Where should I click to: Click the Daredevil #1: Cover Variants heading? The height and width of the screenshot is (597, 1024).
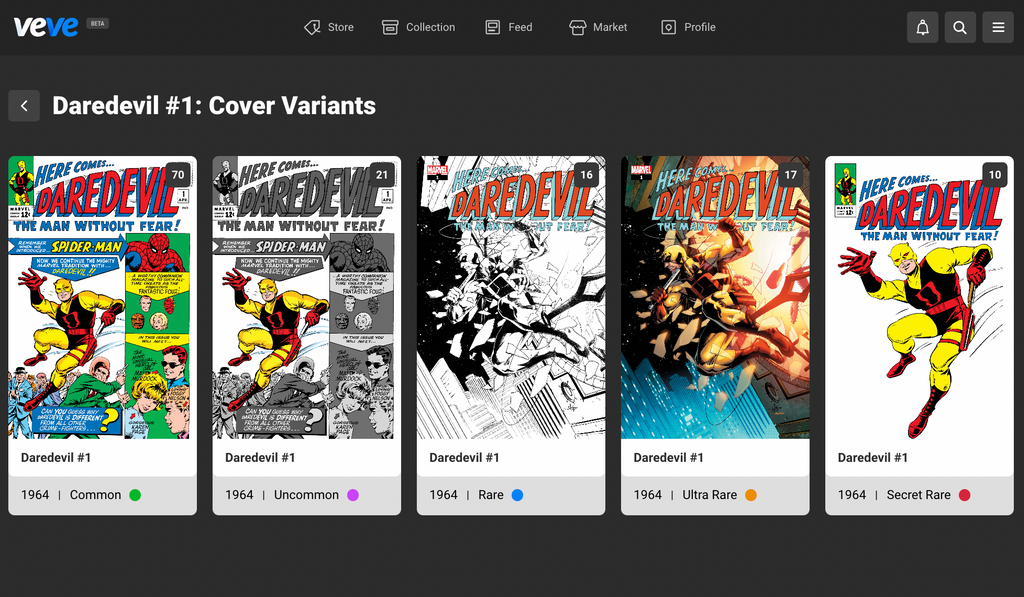[x=214, y=106]
